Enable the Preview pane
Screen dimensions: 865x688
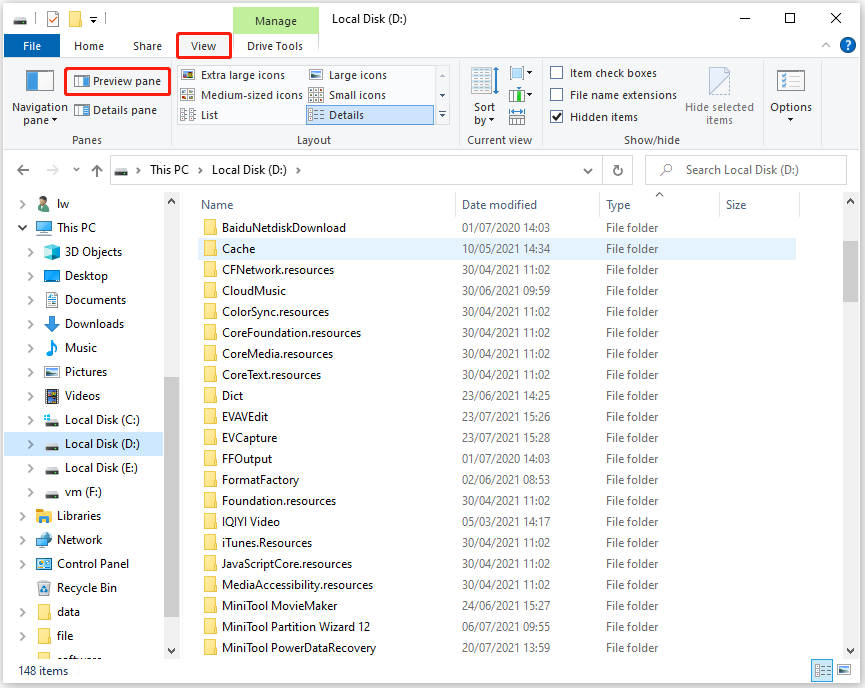point(117,81)
